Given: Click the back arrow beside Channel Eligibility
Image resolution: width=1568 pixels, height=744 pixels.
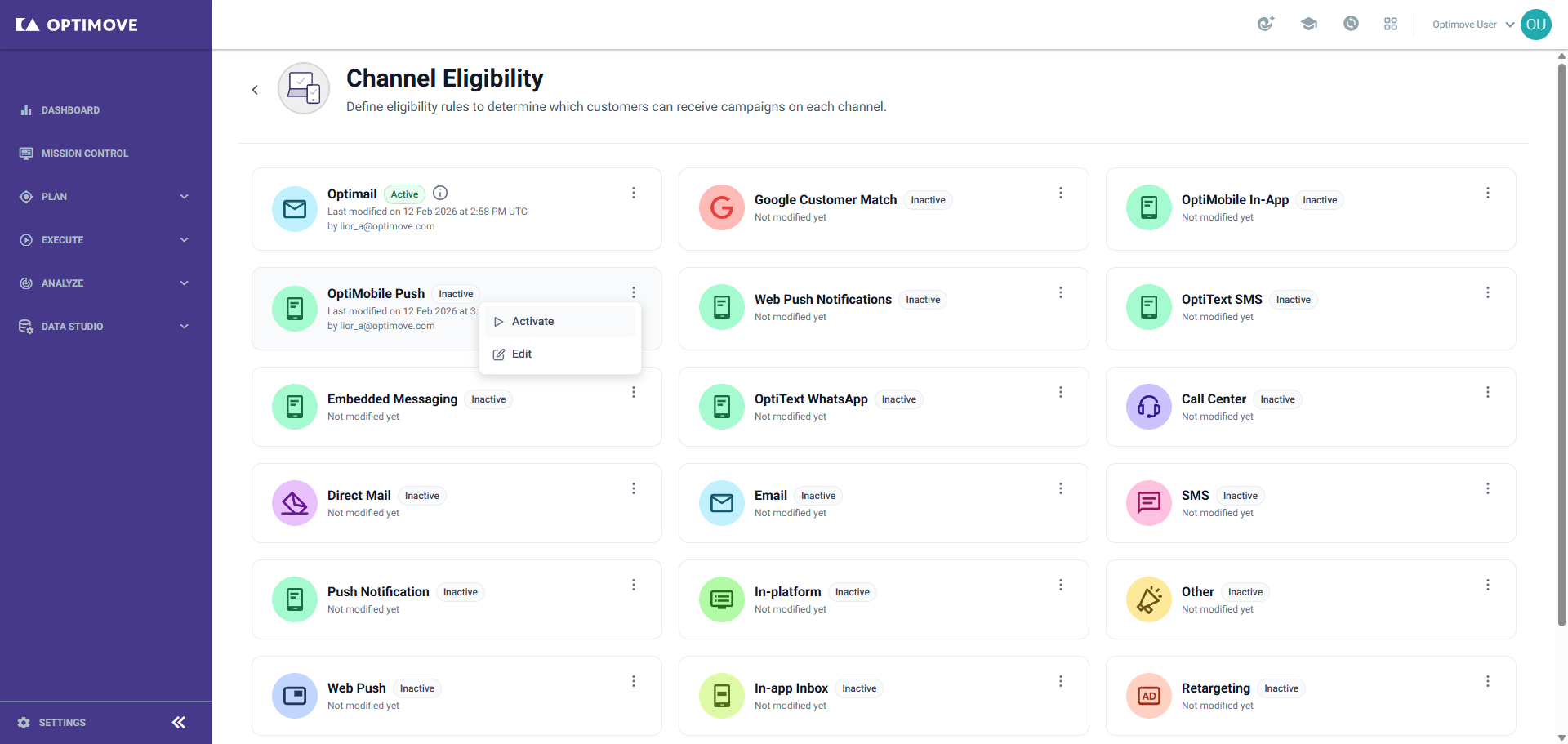Looking at the screenshot, I should [255, 90].
